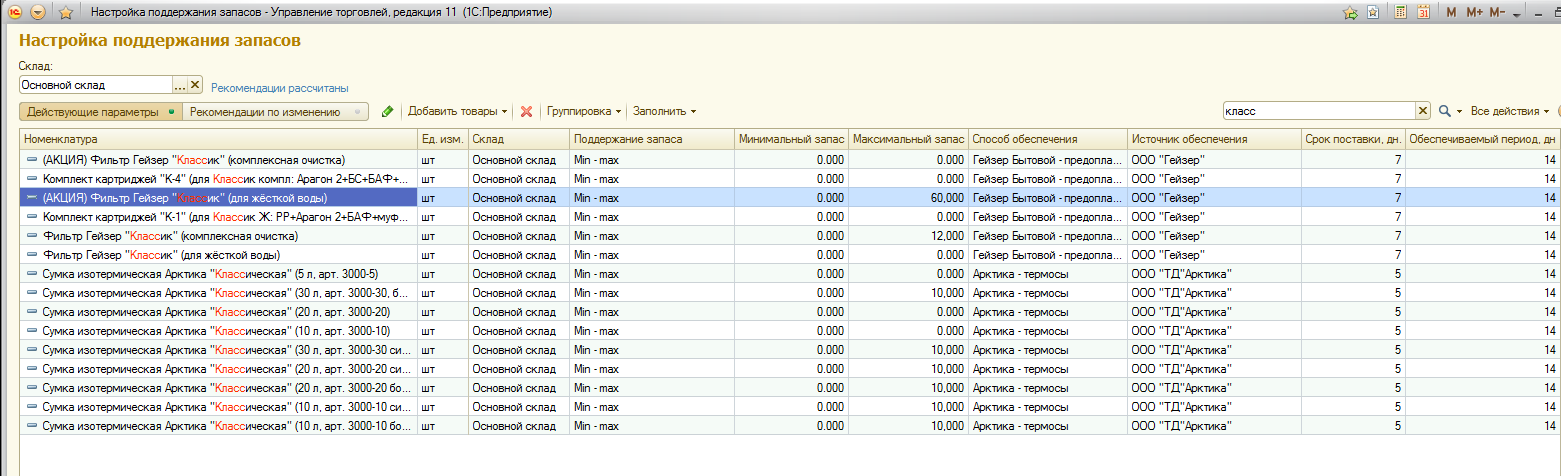Expand the 'Добавить товары' dropdown
The width and height of the screenshot is (1561, 476).
[458, 111]
